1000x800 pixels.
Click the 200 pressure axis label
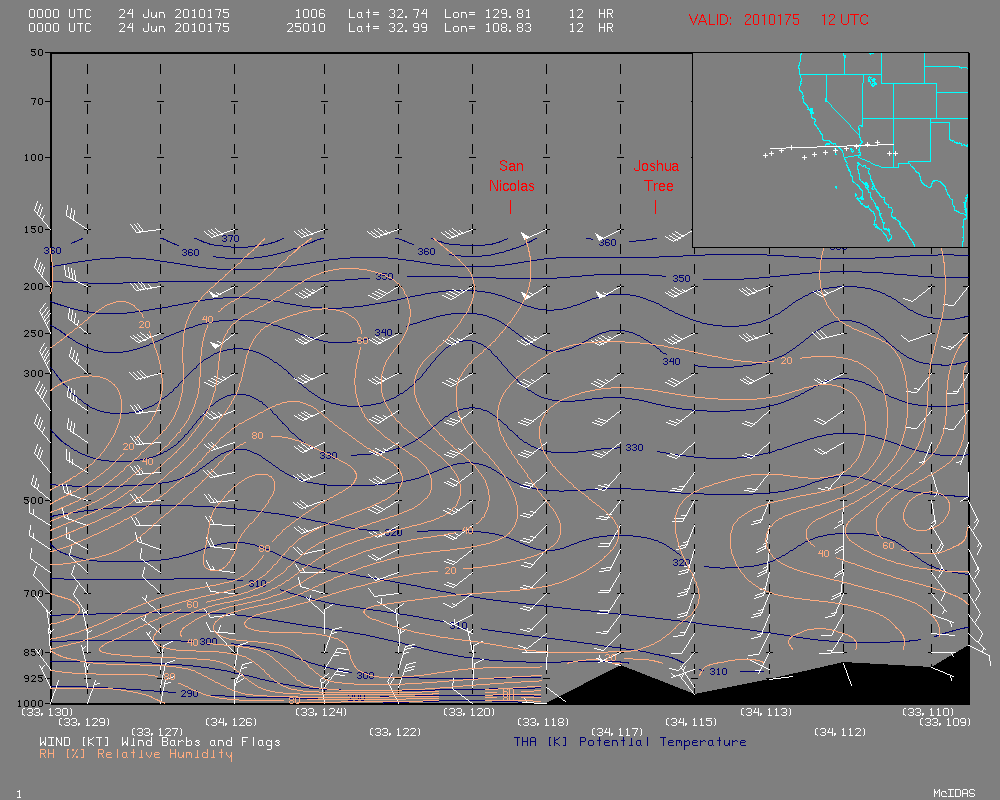point(34,286)
